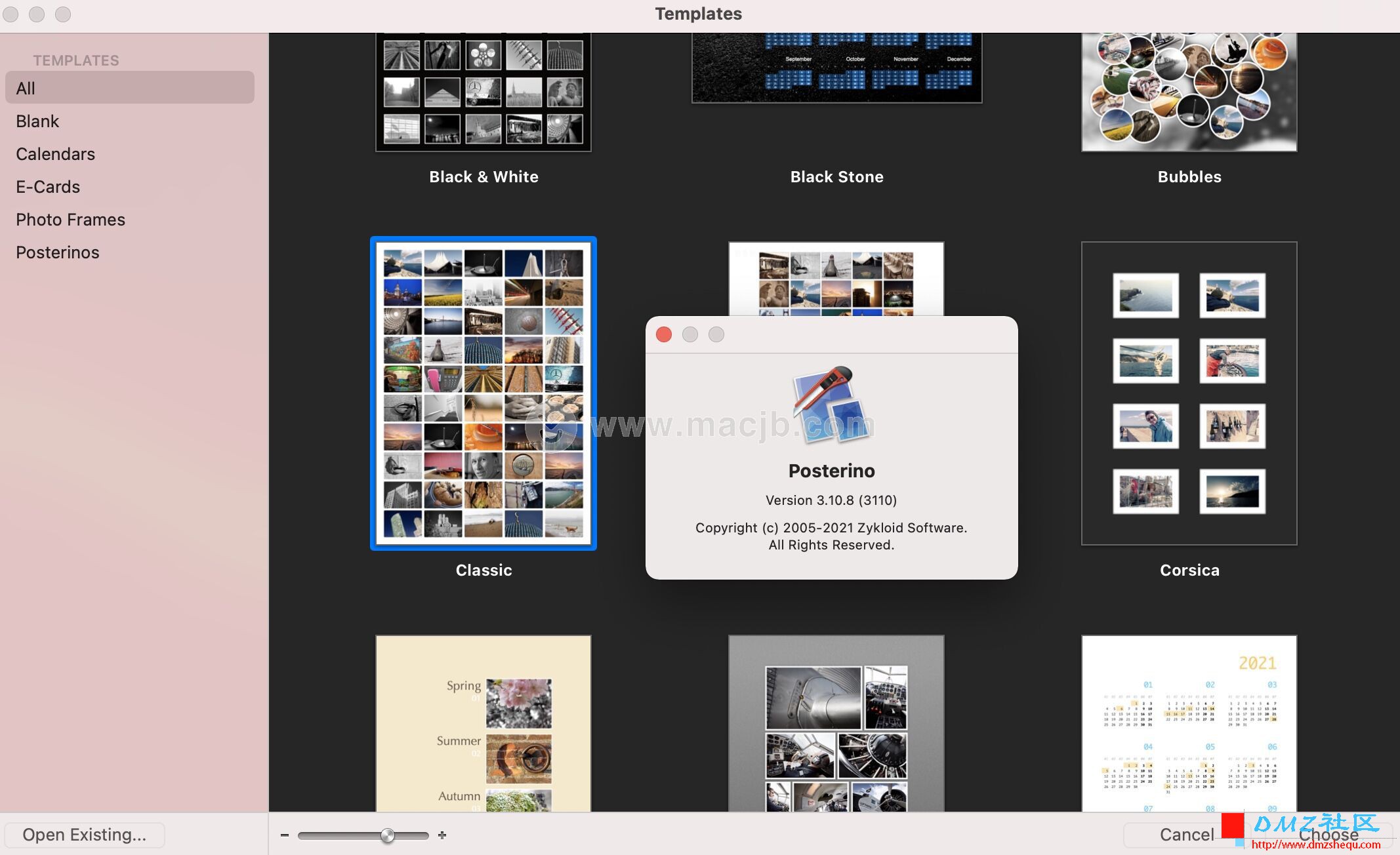Screen dimensions: 1400x855
Task: Open the Calendars category
Action: coord(130,154)
